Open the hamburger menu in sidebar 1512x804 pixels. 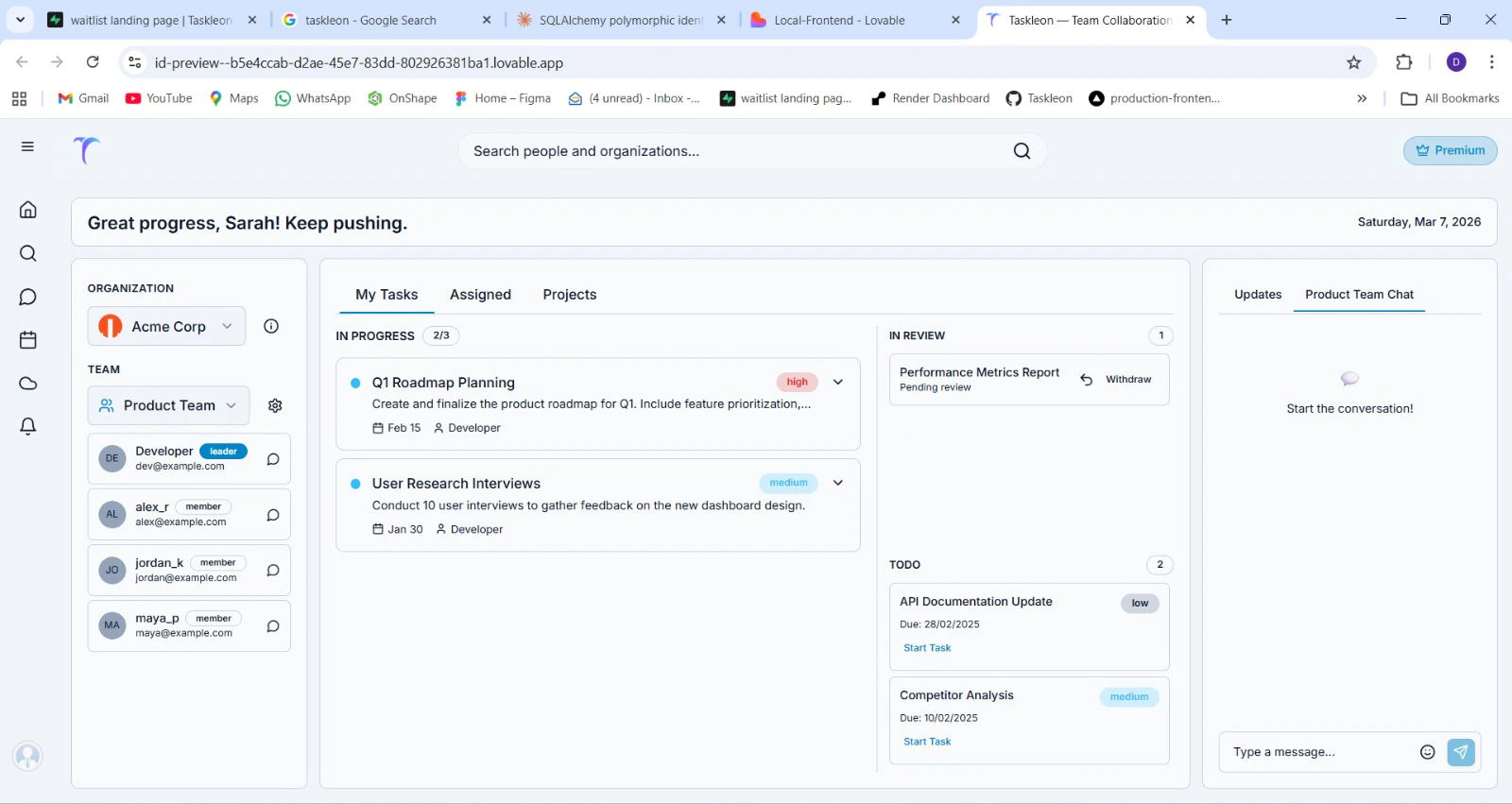(x=27, y=146)
